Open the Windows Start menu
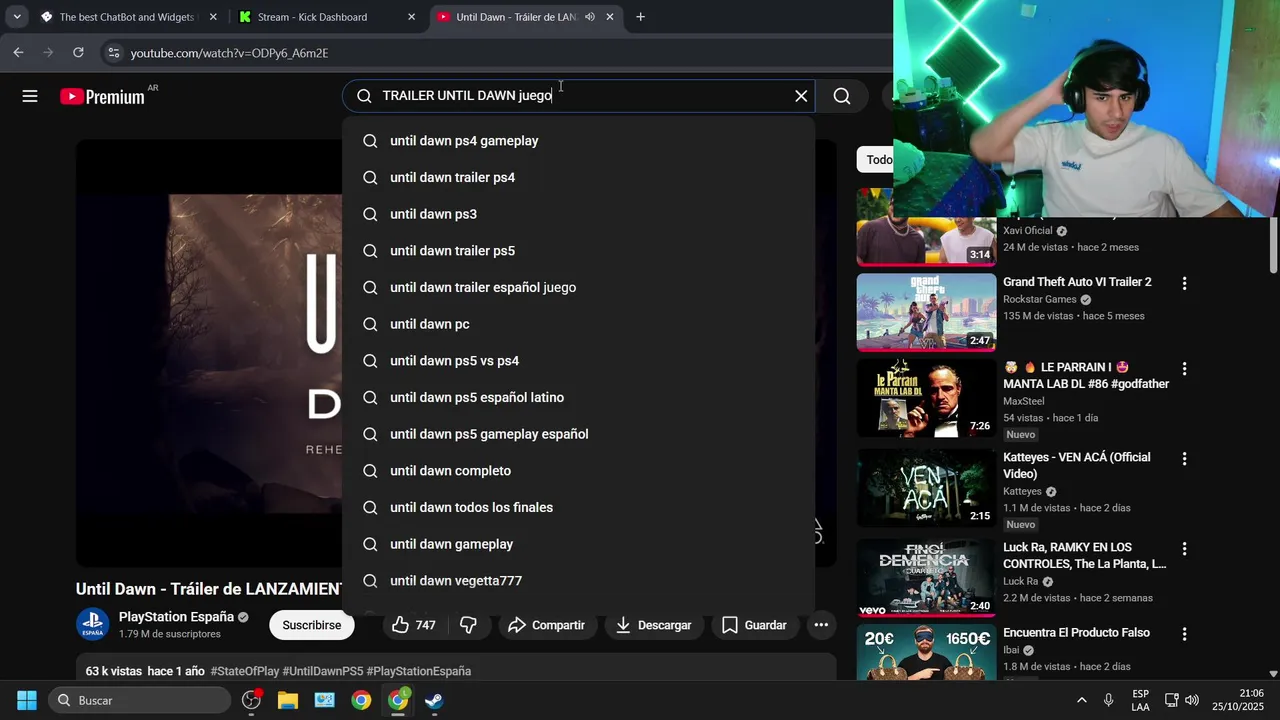The height and width of the screenshot is (720, 1280). coord(27,700)
